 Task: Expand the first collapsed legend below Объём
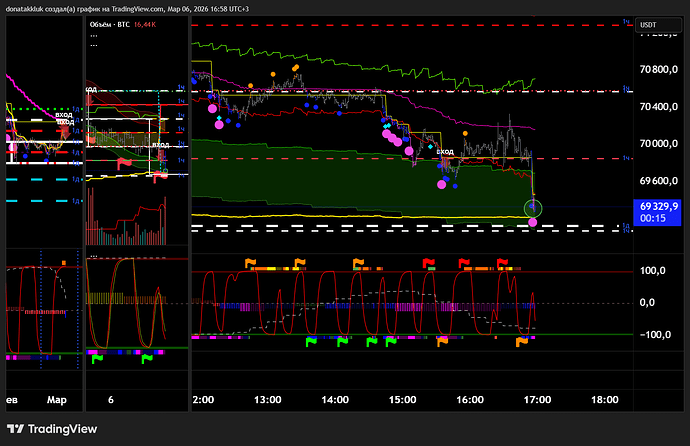click(94, 35)
